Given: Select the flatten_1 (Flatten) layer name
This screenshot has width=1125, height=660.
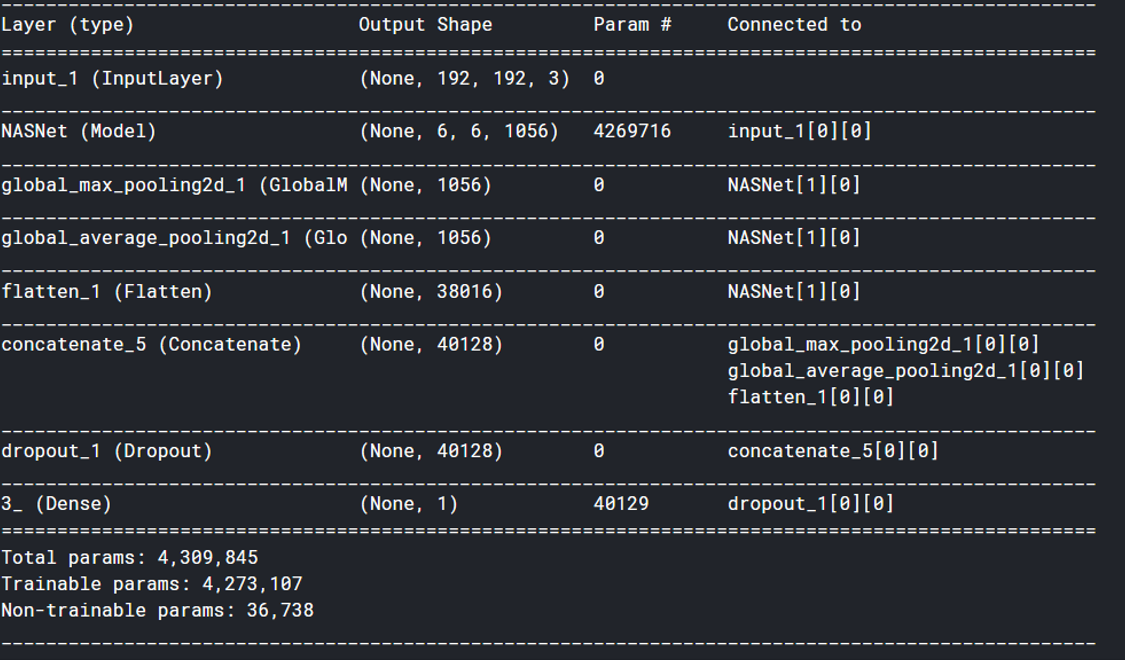Looking at the screenshot, I should coord(107,292).
